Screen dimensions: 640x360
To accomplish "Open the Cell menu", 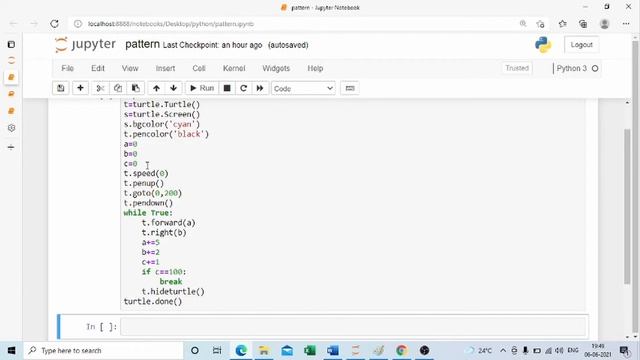I will [x=199, y=68].
